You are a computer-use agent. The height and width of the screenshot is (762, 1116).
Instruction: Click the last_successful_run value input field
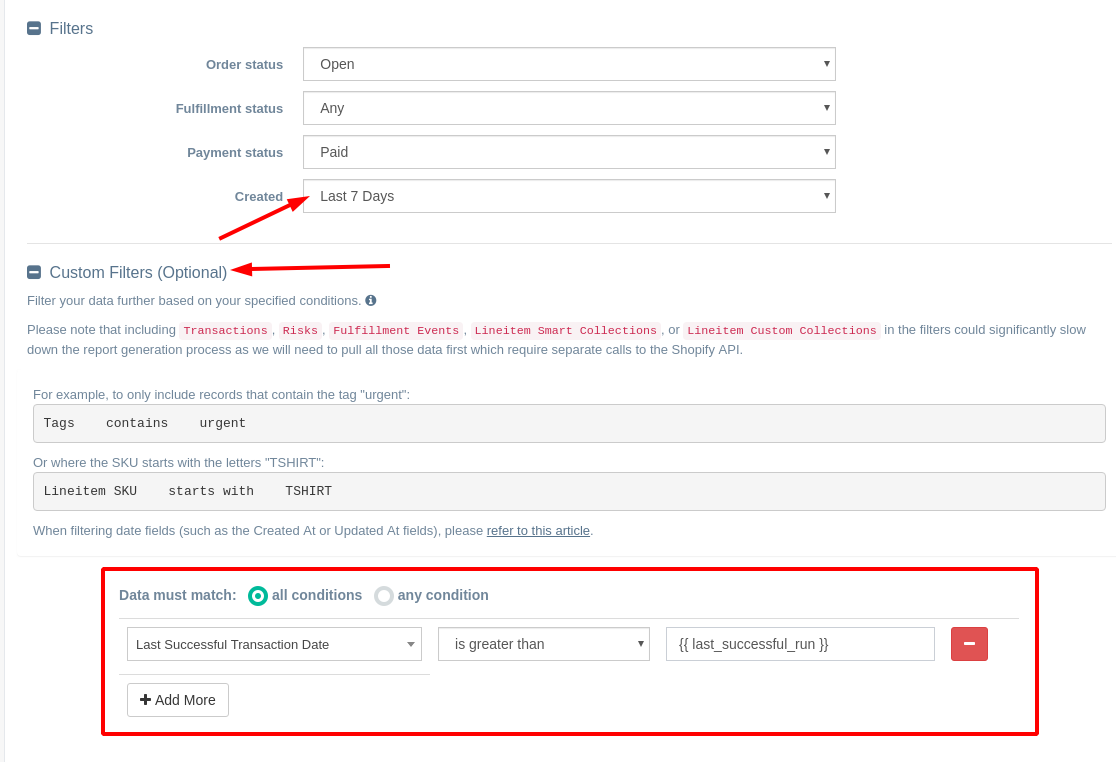click(x=799, y=644)
